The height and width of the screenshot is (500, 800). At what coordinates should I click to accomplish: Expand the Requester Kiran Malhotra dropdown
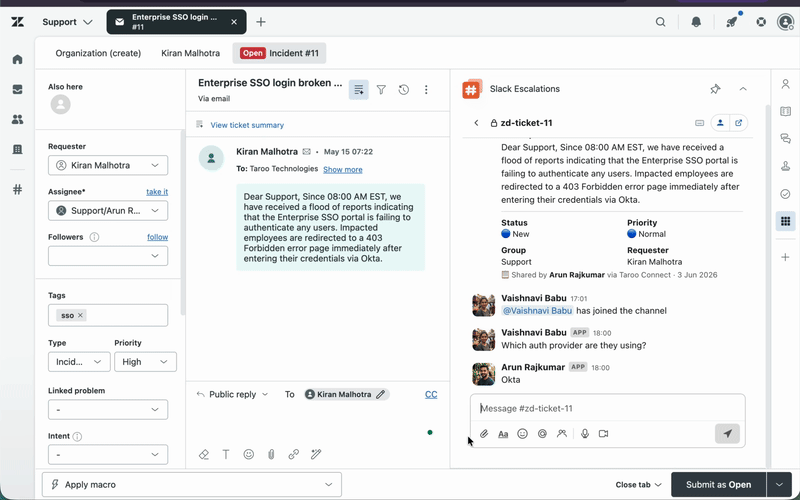108,165
